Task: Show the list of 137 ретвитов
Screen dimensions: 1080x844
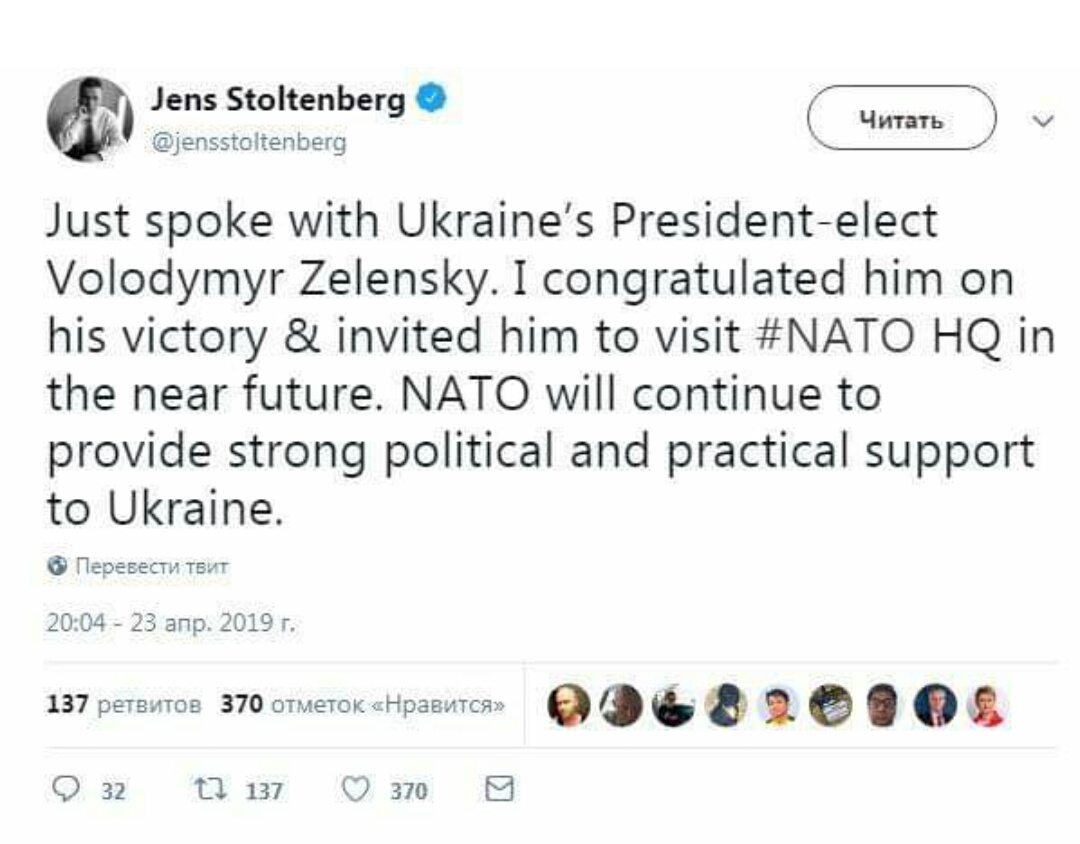Action: [x=124, y=704]
